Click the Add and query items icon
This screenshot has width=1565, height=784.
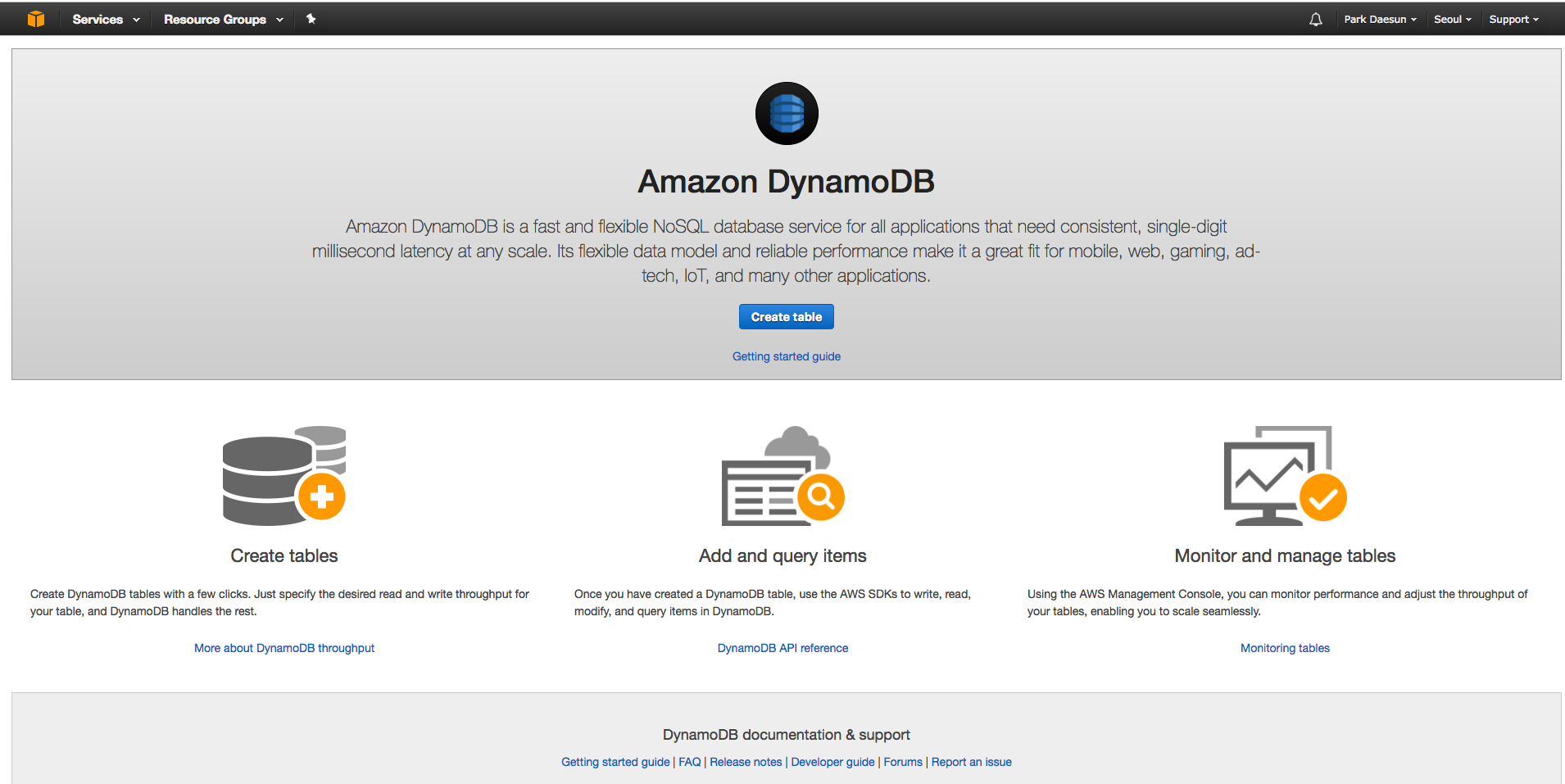coord(782,477)
